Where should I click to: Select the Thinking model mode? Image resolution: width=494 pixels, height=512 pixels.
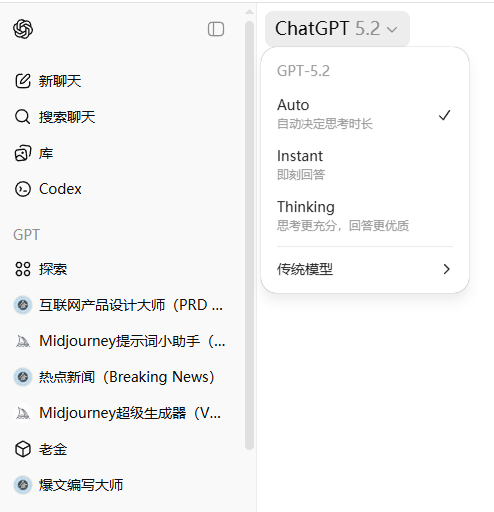[x=365, y=216]
